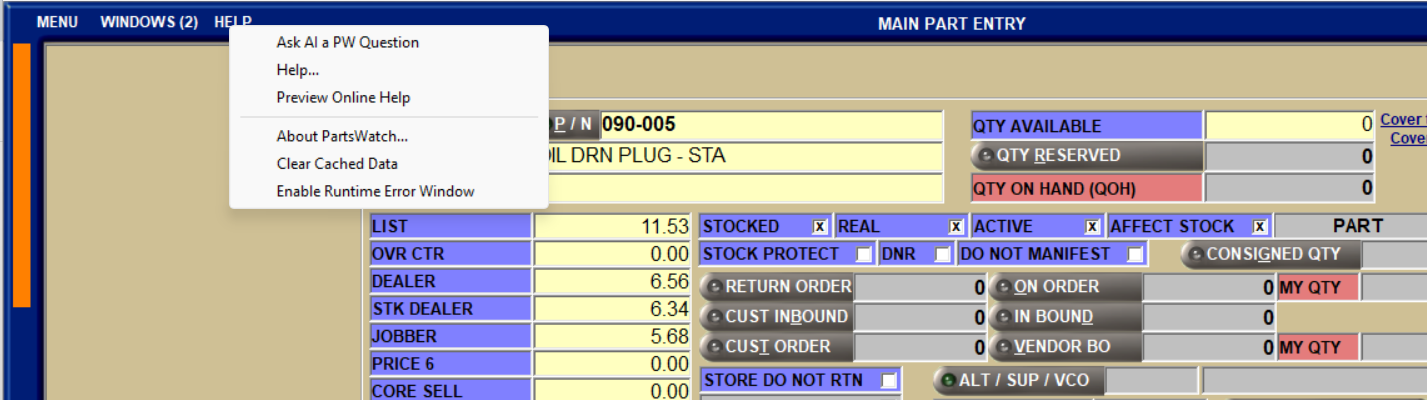Toggle the DNR checkbox
1427x400 pixels.
[942, 255]
